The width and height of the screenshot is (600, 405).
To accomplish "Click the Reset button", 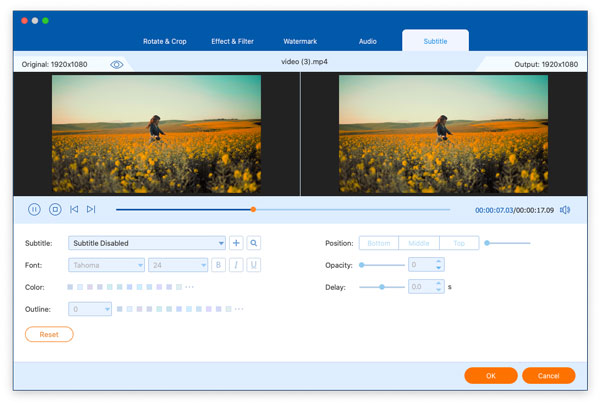I will tap(49, 334).
